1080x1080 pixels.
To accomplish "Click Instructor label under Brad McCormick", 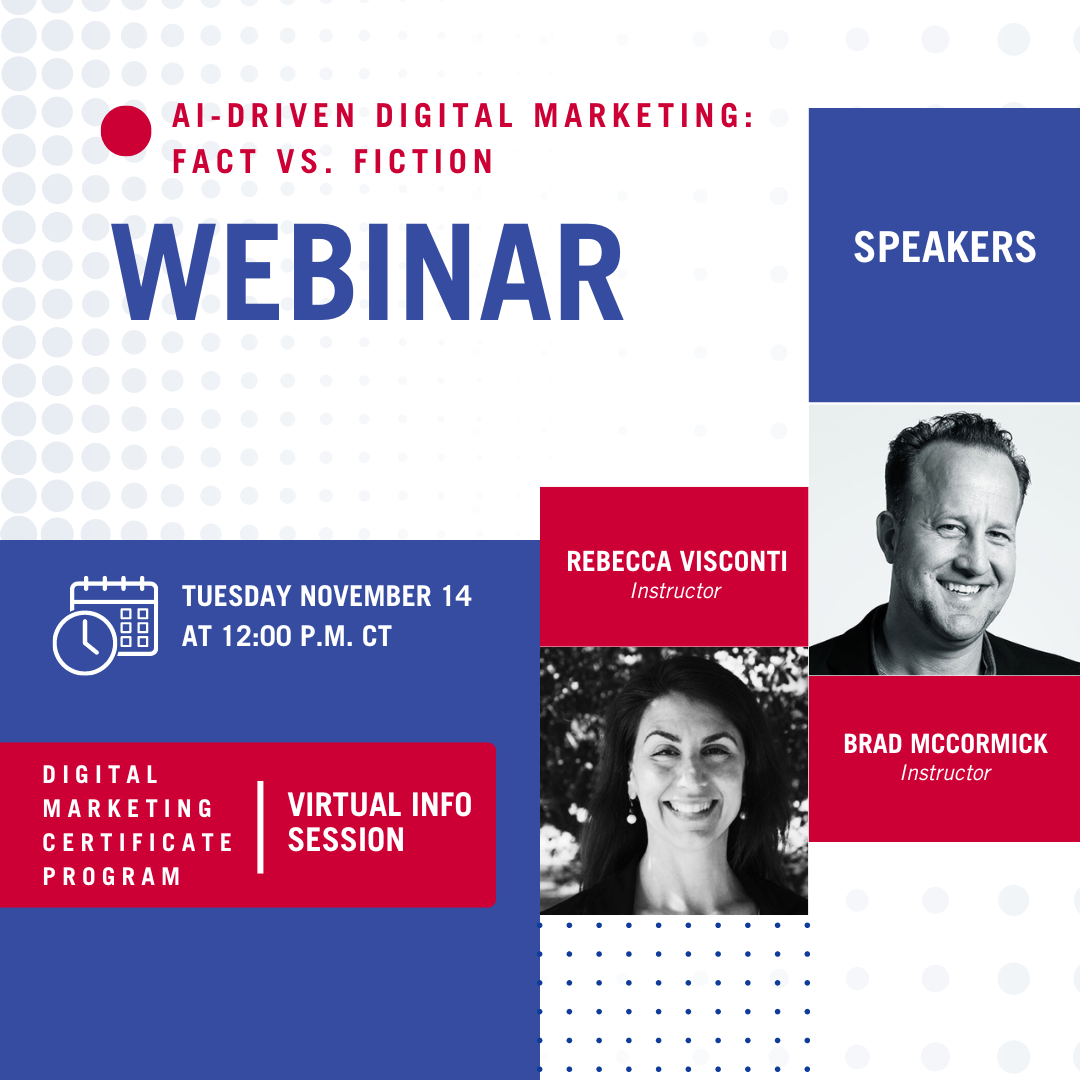I will coord(945,773).
